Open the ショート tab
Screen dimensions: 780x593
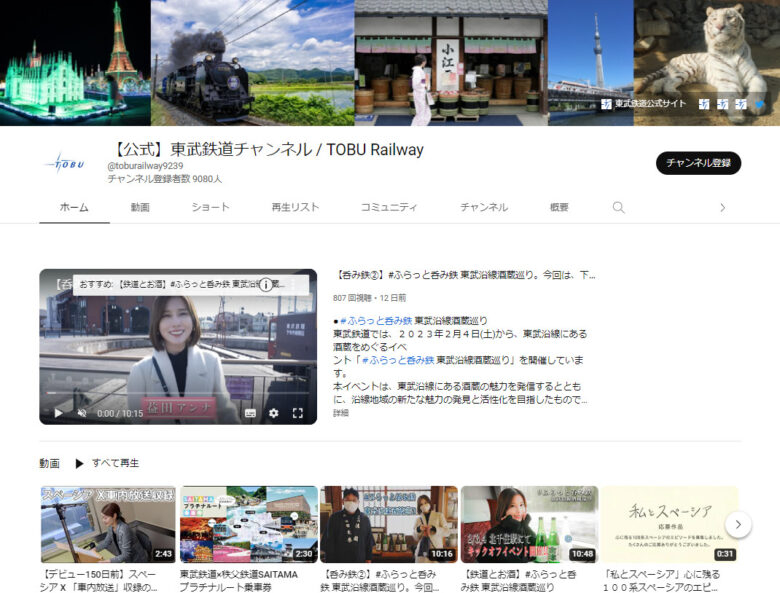210,207
